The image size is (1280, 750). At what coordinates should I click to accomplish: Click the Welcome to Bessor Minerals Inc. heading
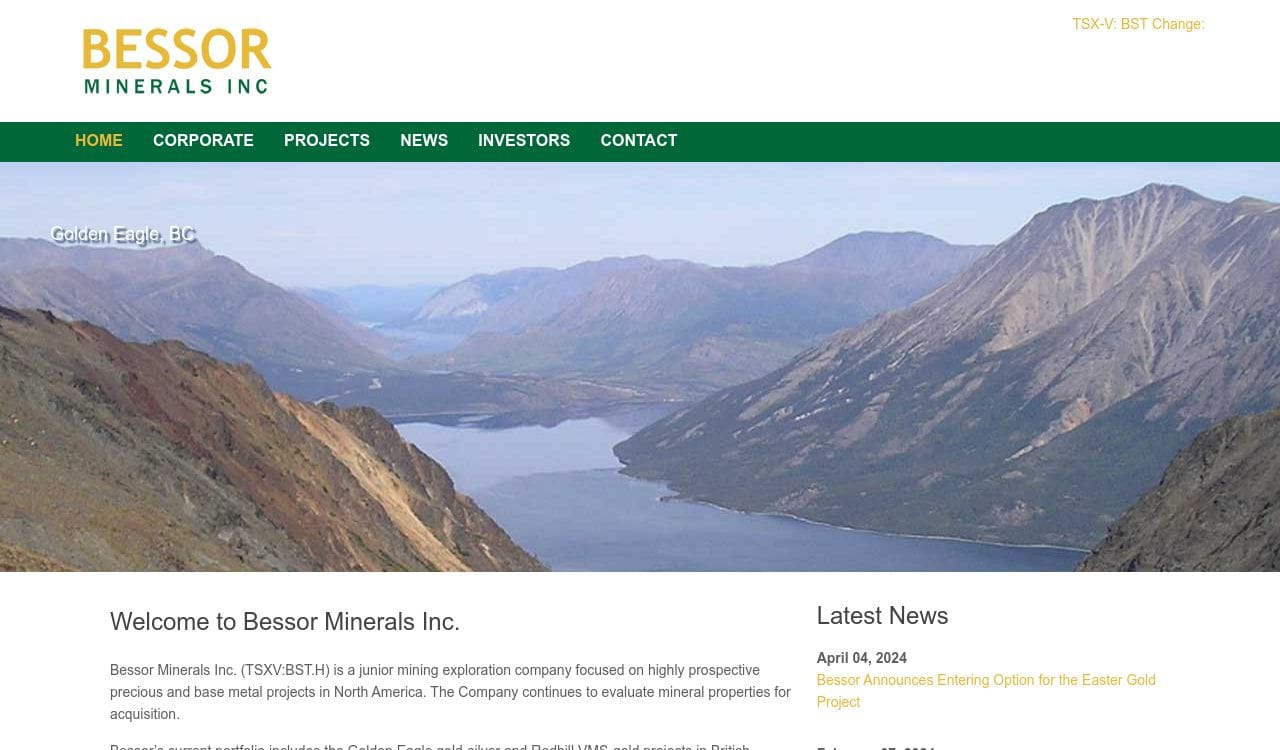[285, 622]
